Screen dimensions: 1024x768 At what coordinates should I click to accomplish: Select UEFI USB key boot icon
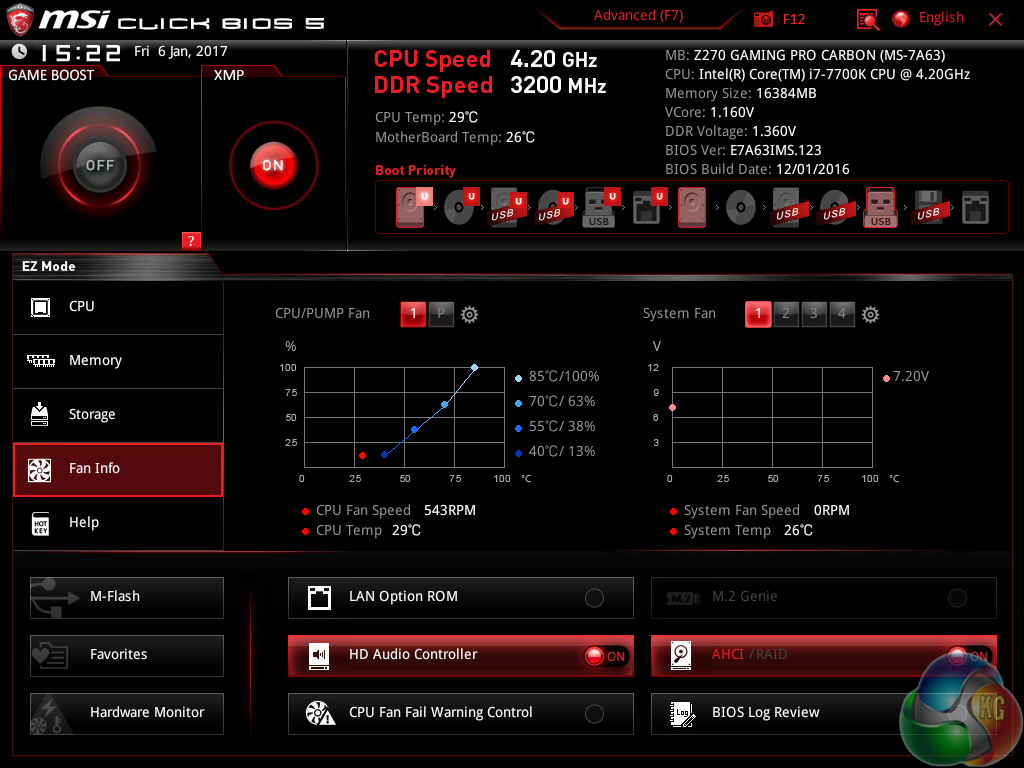[600, 208]
